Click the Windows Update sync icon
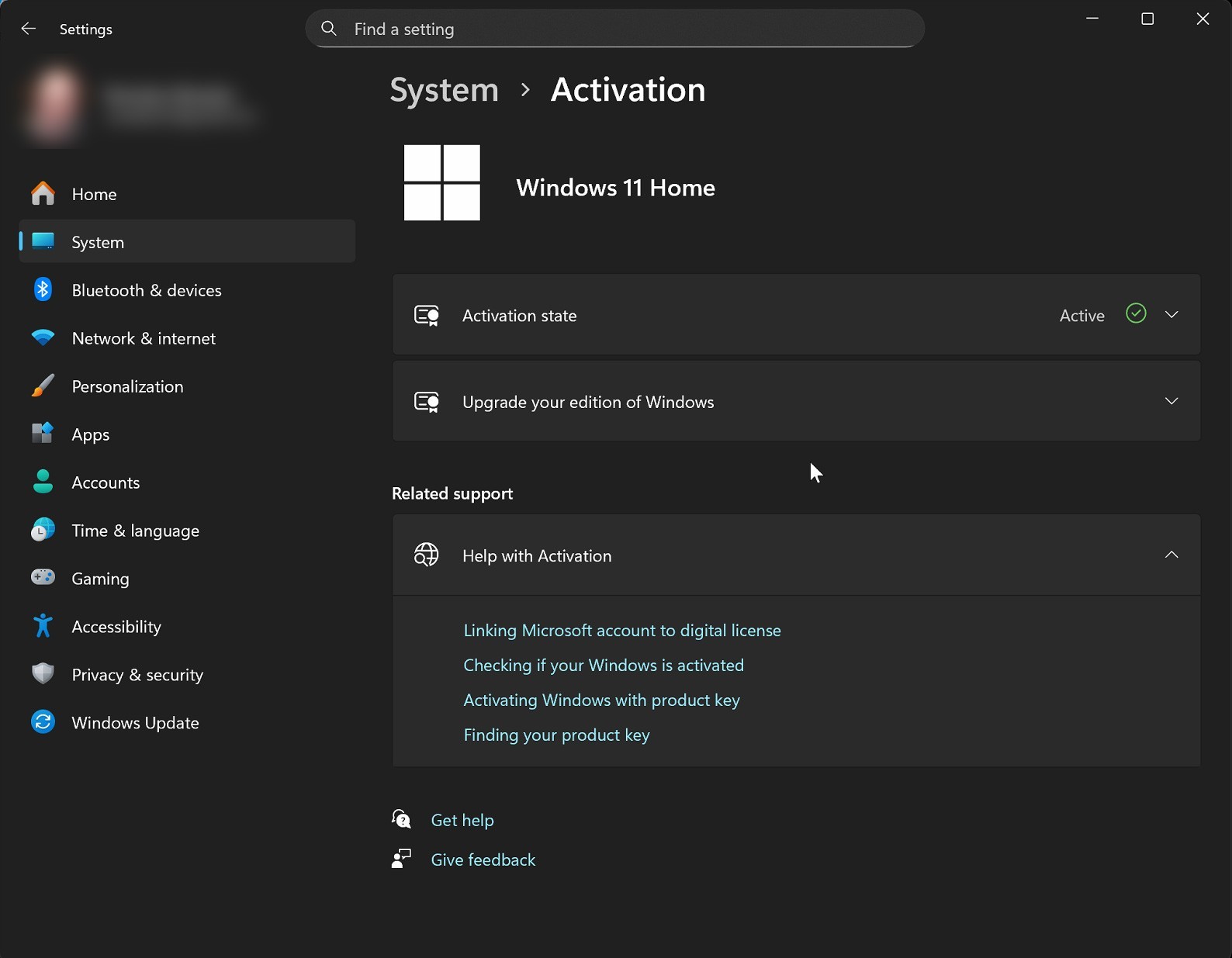Image resolution: width=1232 pixels, height=958 pixels. click(43, 722)
